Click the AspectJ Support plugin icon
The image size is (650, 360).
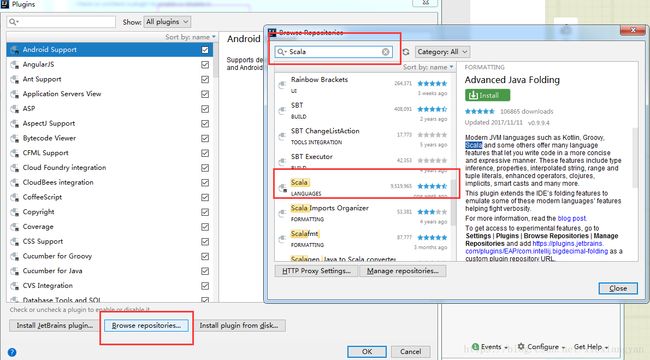click(x=15, y=124)
